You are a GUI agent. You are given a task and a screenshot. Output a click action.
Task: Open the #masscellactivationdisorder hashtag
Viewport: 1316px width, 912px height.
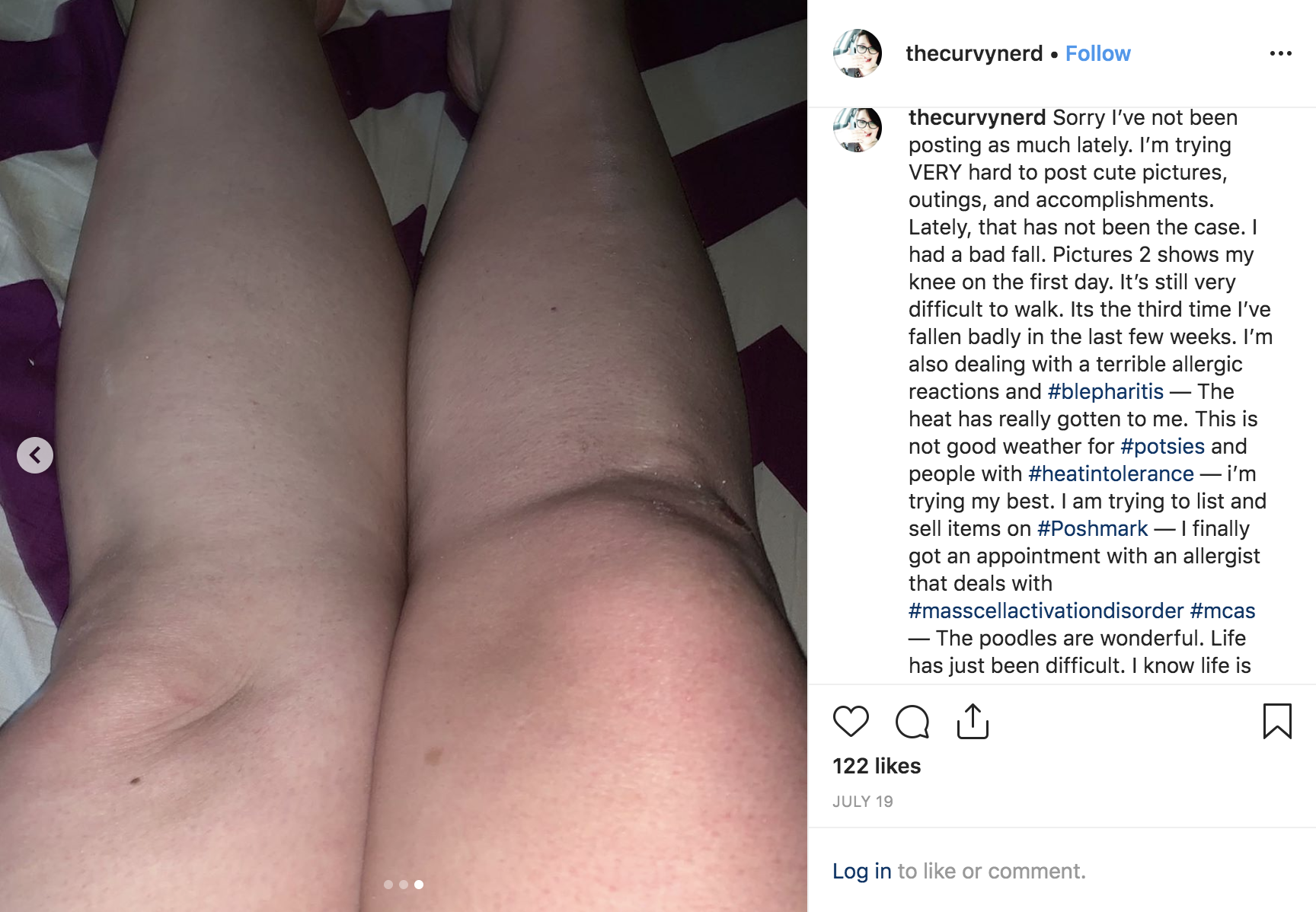tap(1046, 611)
